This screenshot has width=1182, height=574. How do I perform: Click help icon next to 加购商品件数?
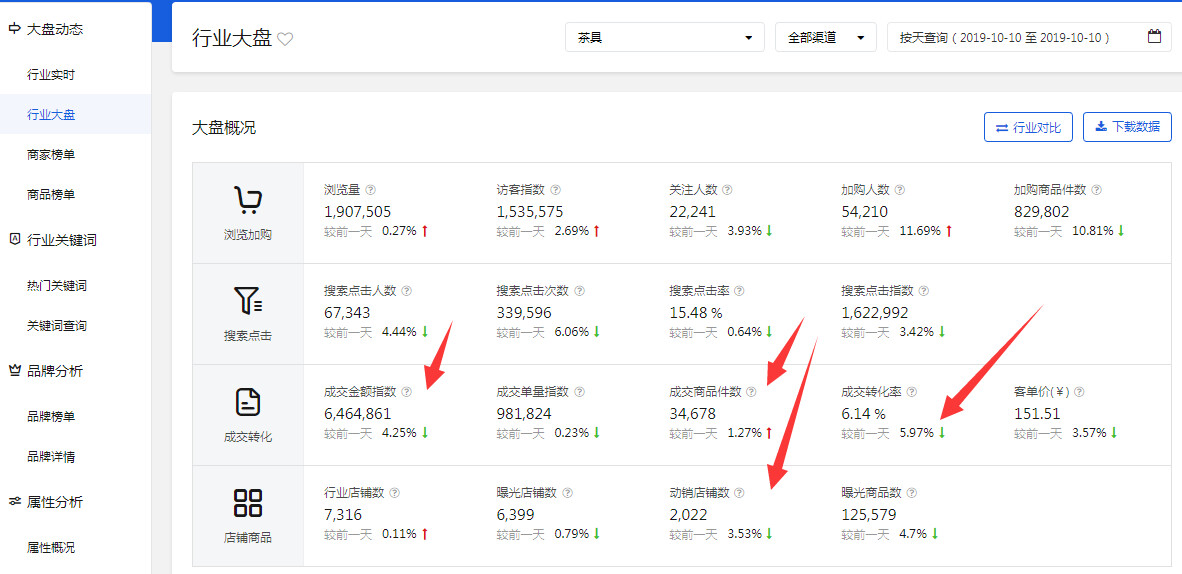coord(1097,190)
